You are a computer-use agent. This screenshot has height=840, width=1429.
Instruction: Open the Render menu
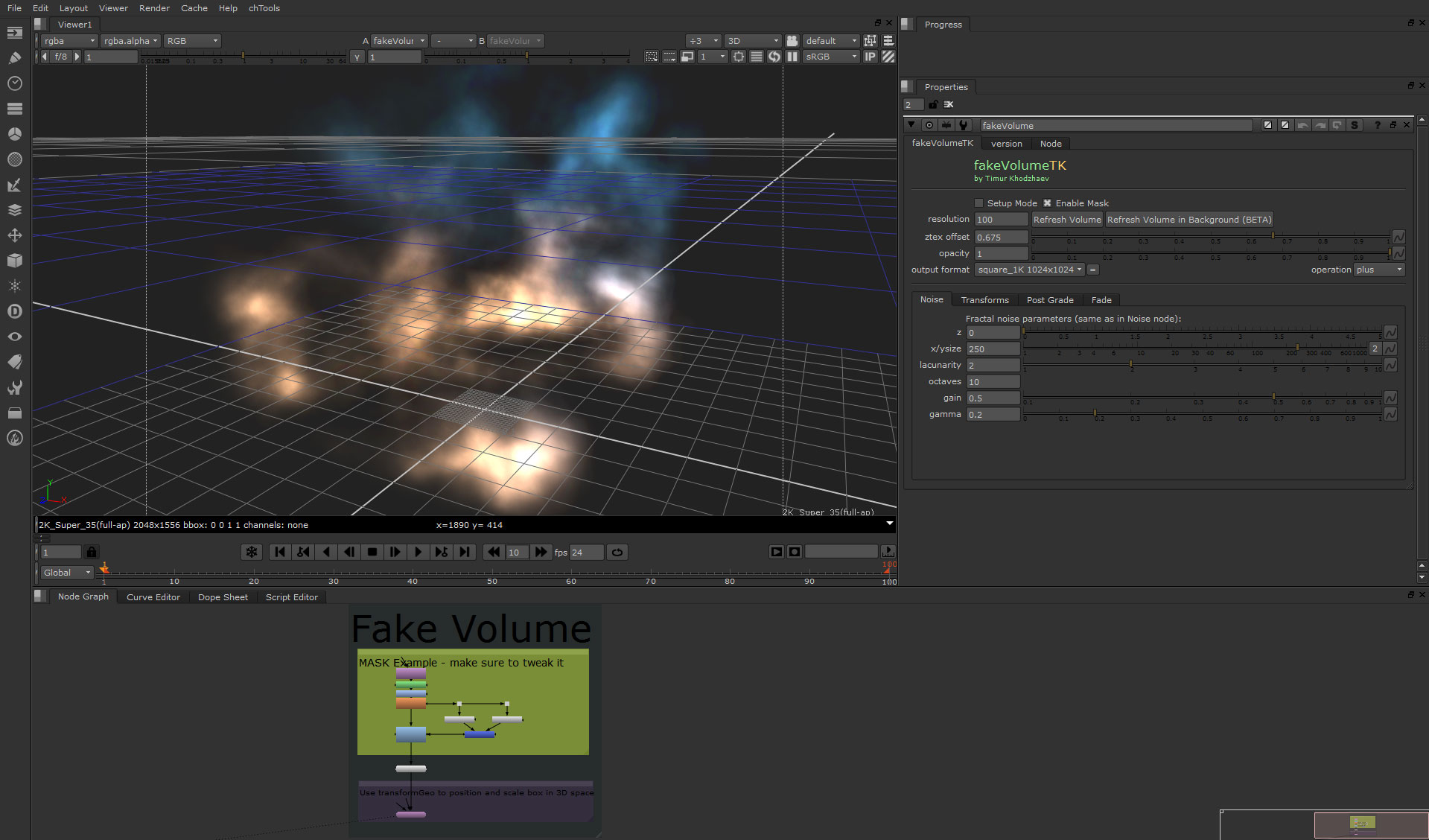tap(154, 8)
